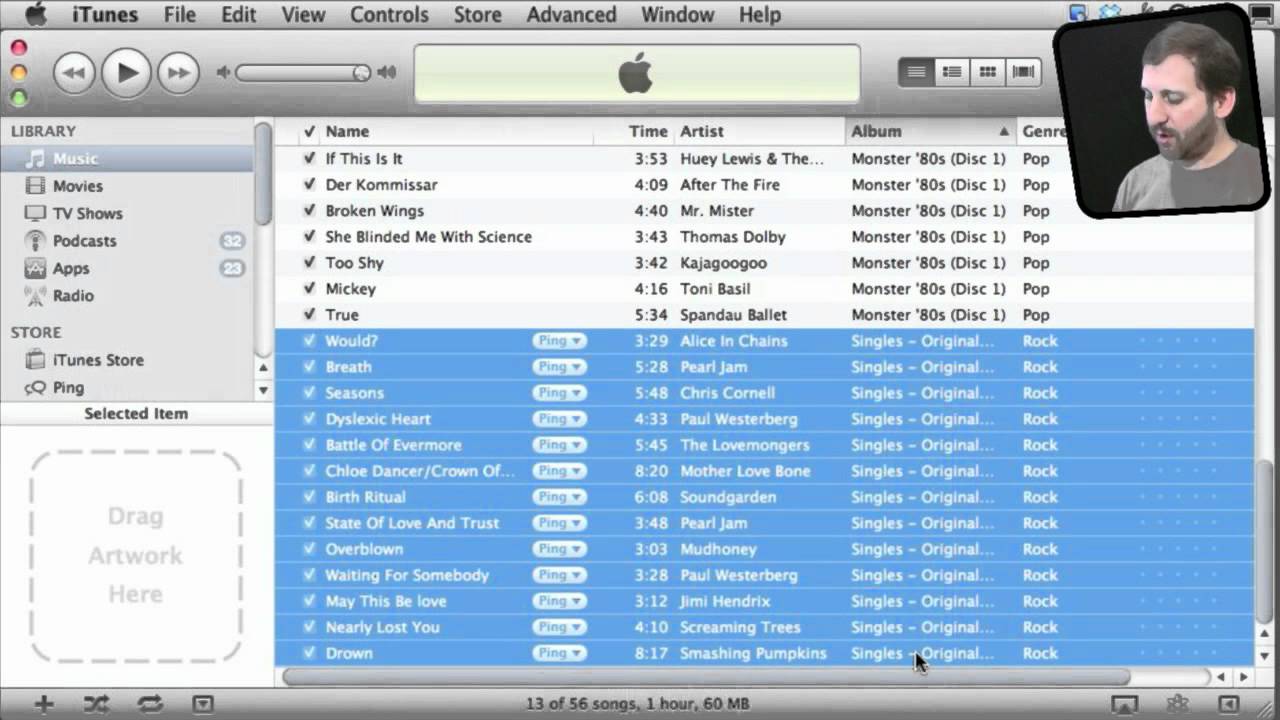Uncheck the song Der Kommissar

pos(309,185)
